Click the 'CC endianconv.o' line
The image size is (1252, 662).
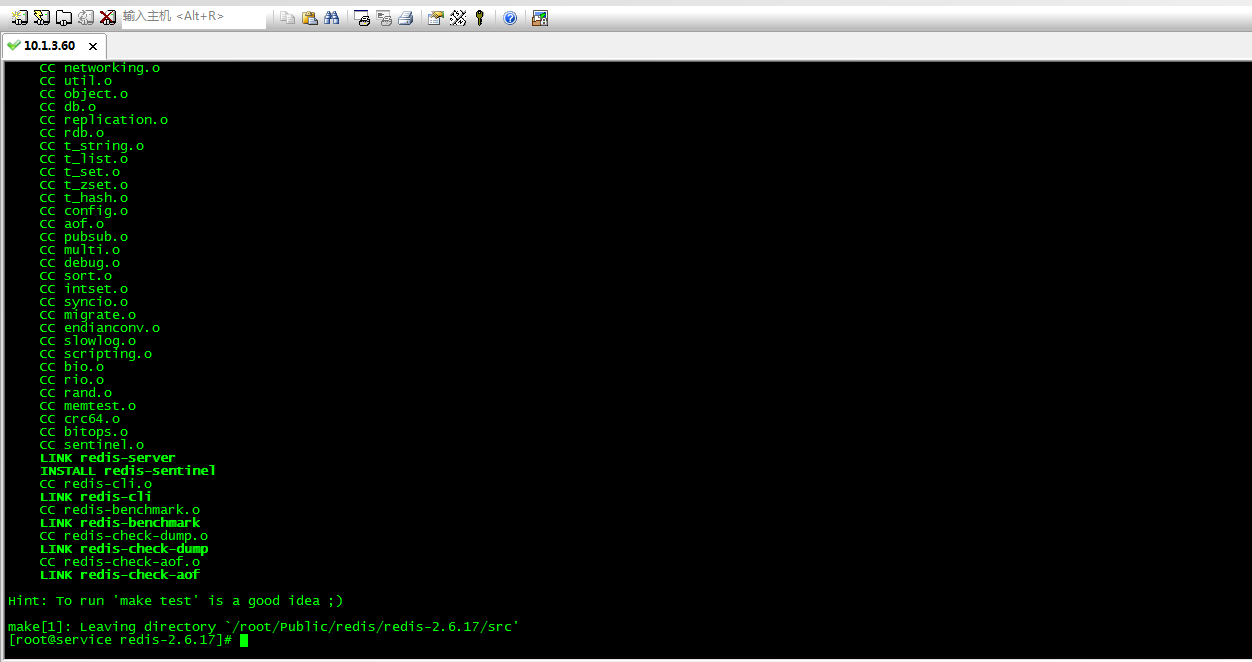[100, 328]
